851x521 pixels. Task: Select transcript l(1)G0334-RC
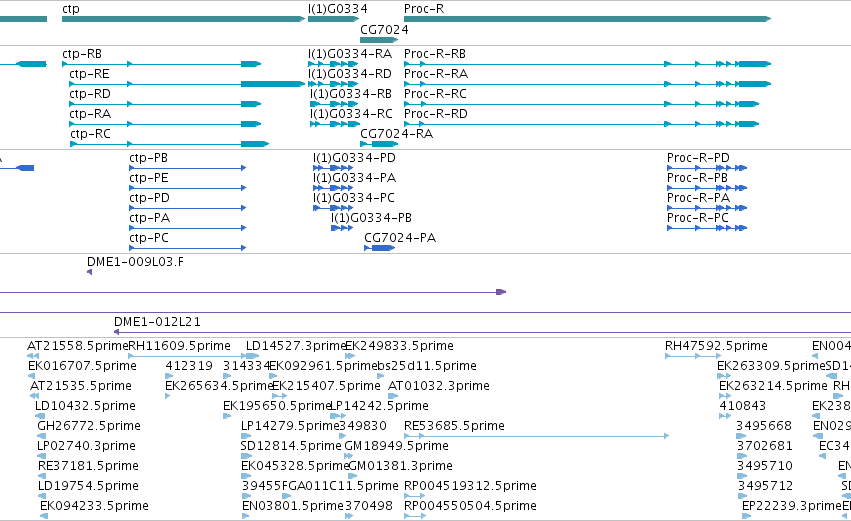click(335, 124)
